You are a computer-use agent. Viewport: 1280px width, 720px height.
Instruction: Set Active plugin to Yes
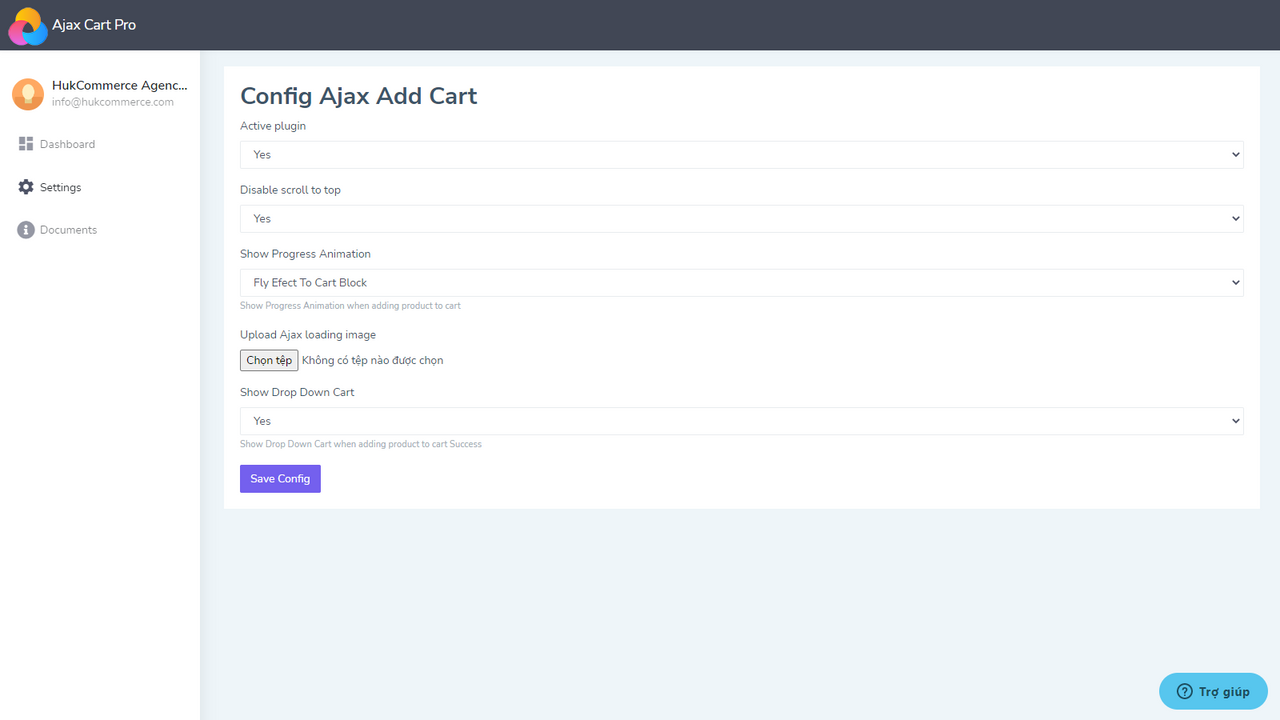(x=740, y=154)
